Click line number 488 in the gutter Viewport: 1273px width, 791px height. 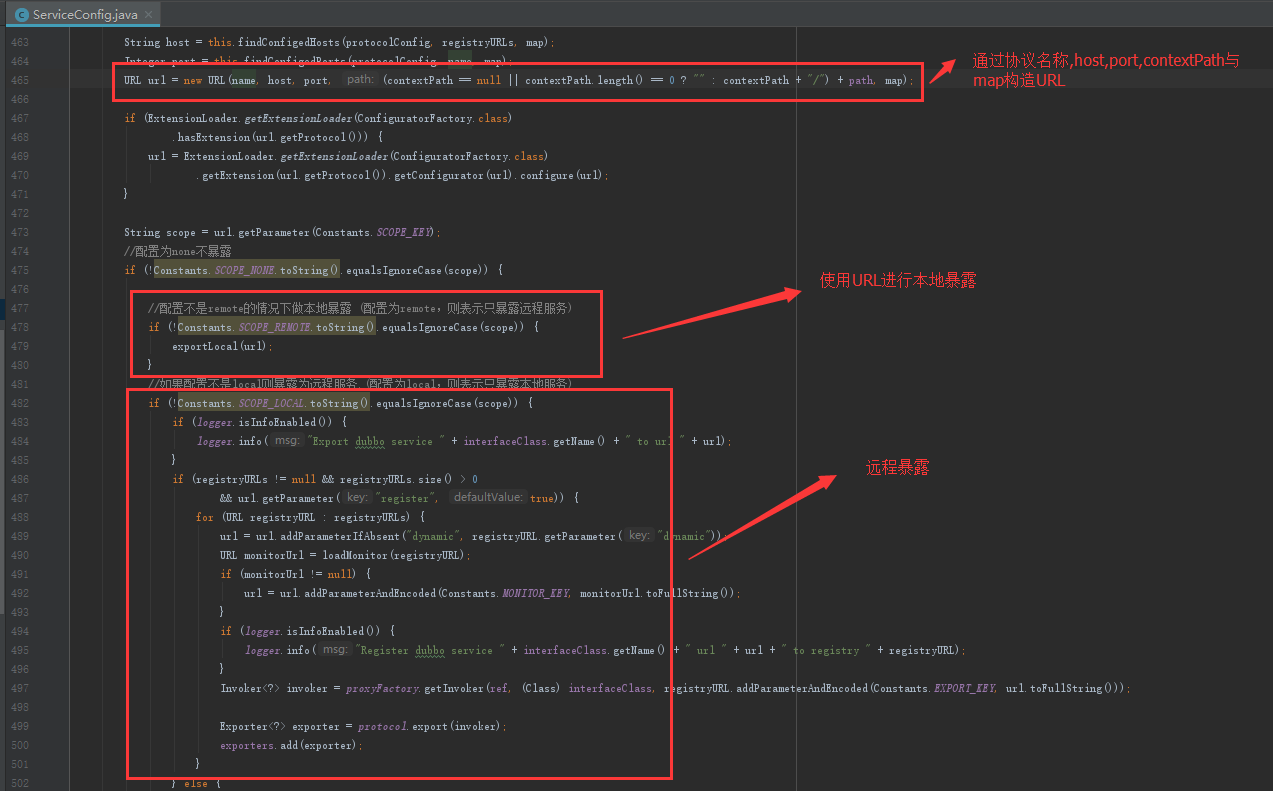18,517
